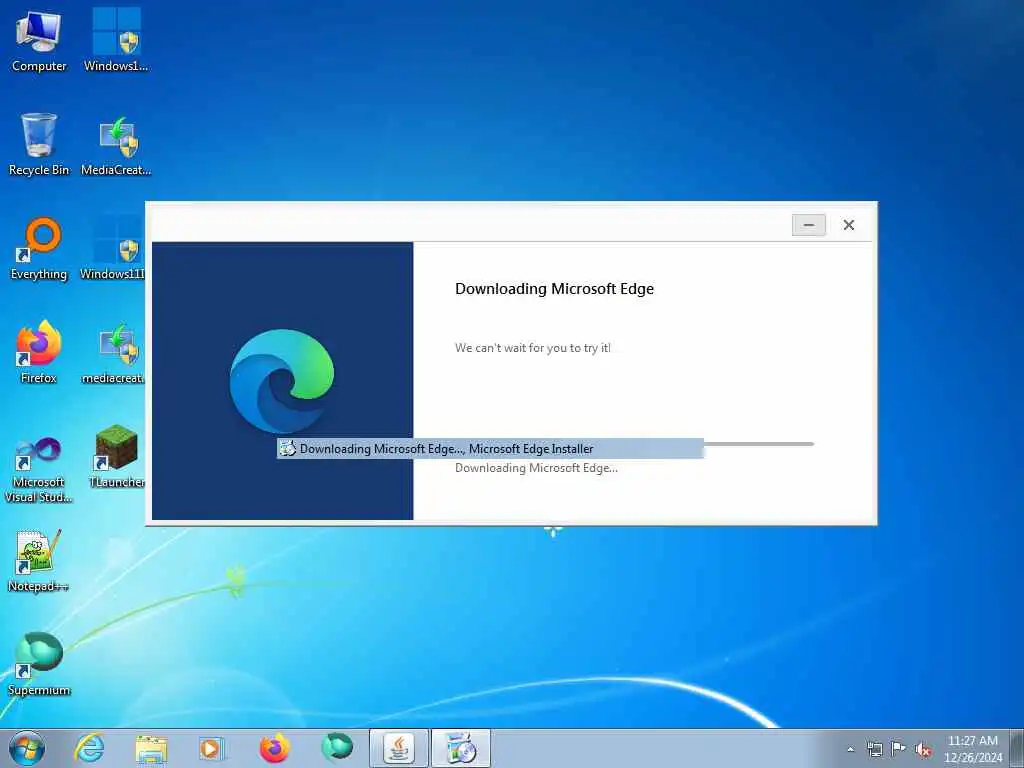Open the Windows Start orb
Viewport: 1024px width, 768px height.
pyautogui.click(x=27, y=748)
